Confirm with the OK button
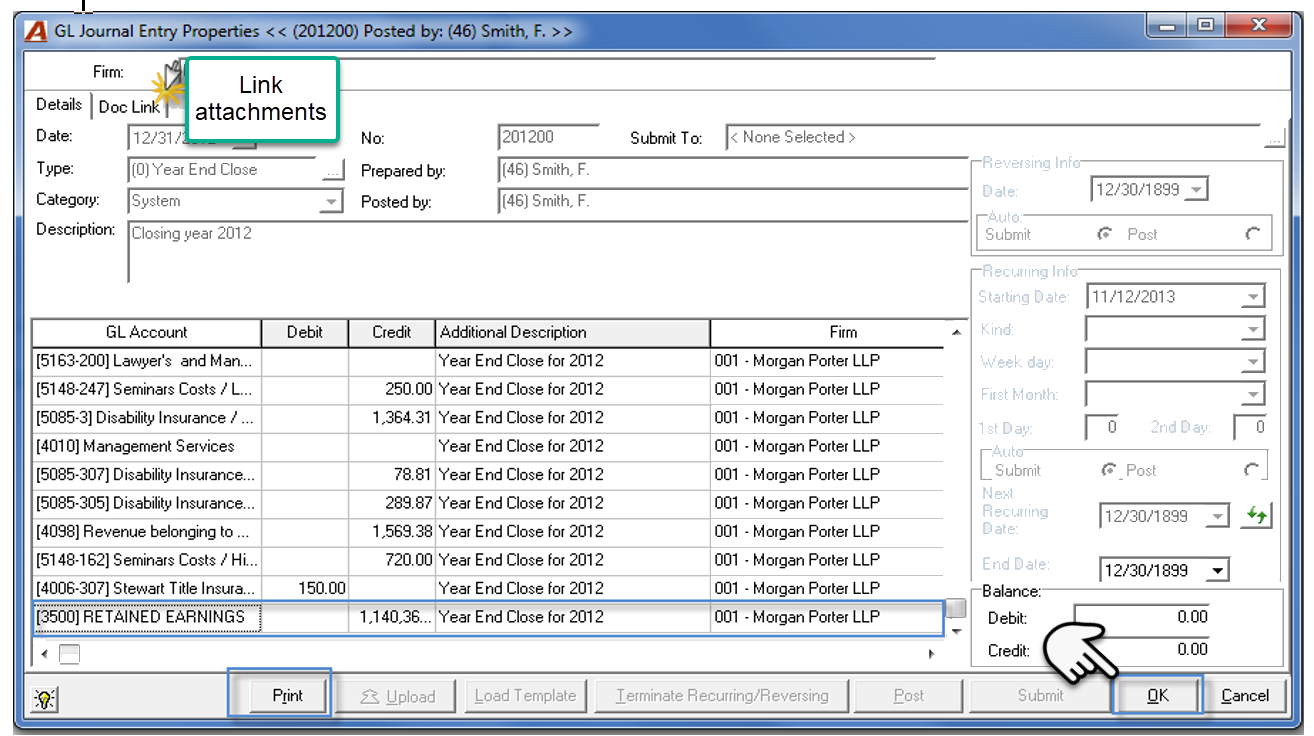1314x736 pixels. pyautogui.click(x=1158, y=696)
